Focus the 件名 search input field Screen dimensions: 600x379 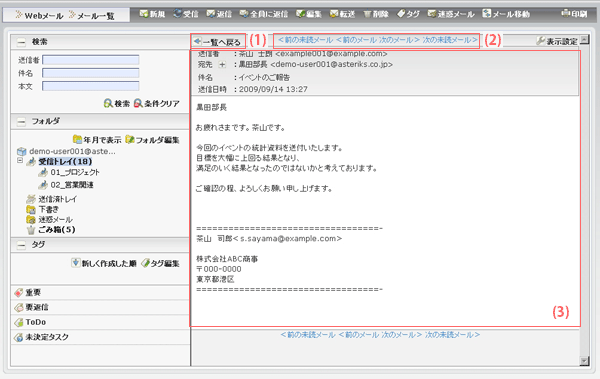tap(91, 73)
